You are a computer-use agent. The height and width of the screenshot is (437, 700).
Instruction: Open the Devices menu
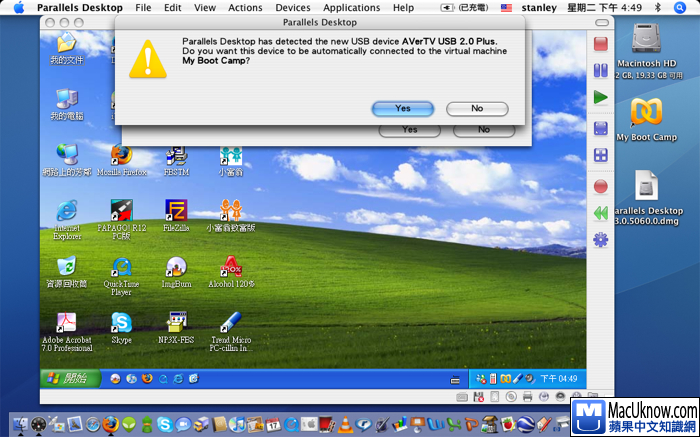[x=293, y=7]
